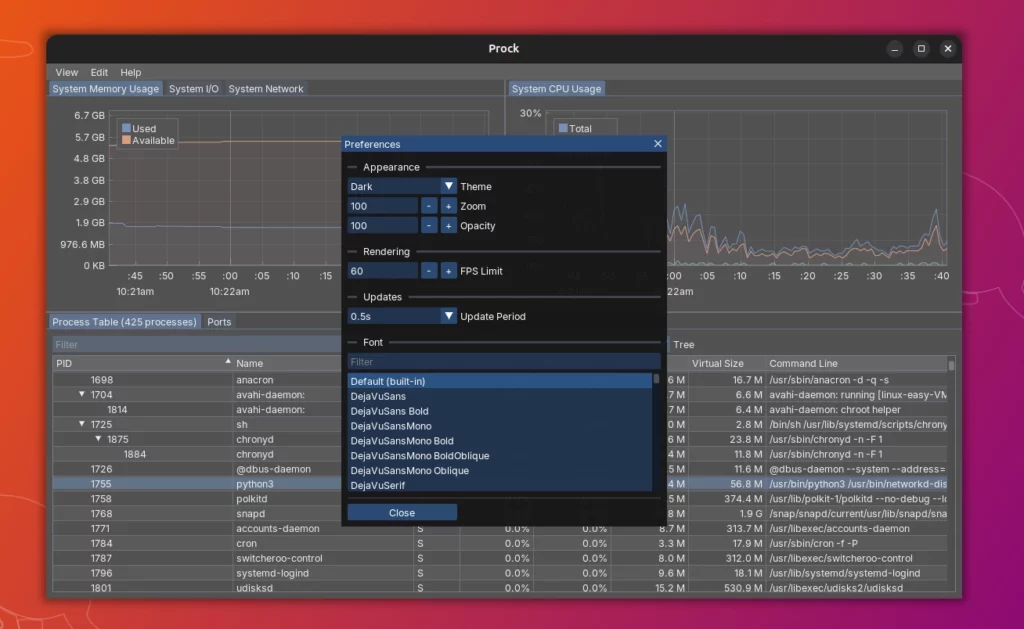This screenshot has height=629, width=1024.
Task: Close the Preferences dialog with X icon
Action: coord(658,144)
